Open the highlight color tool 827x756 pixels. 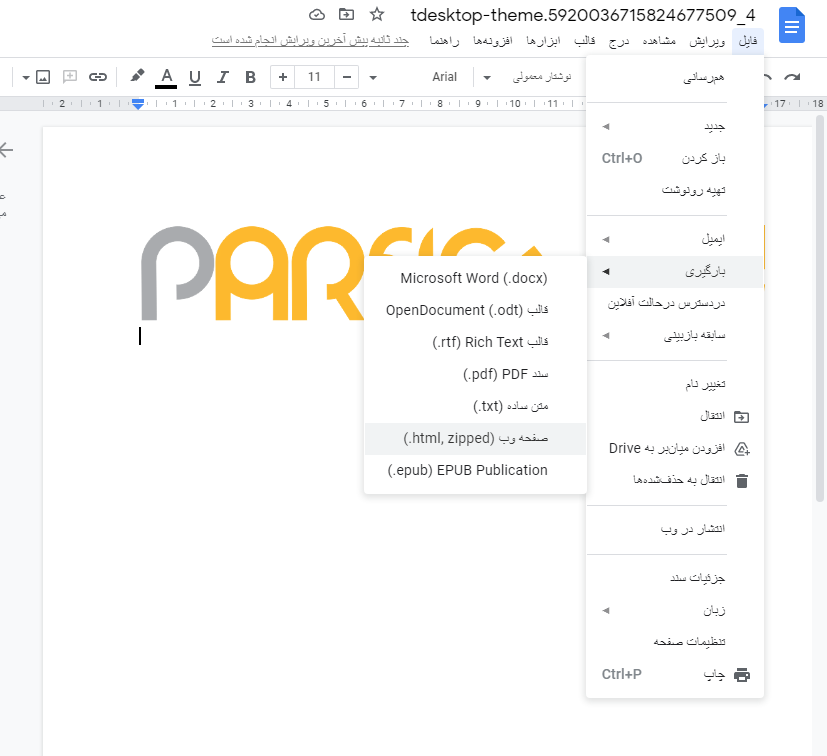(137, 76)
